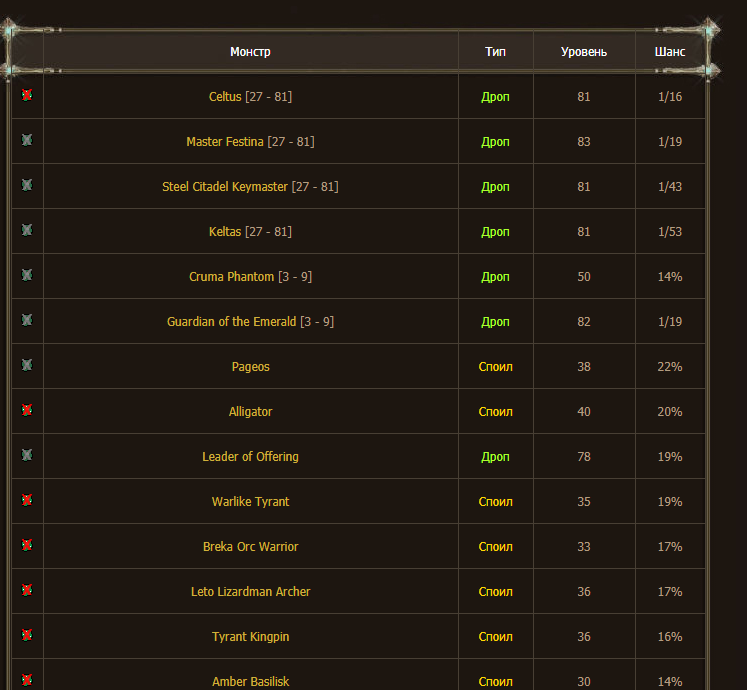Click the gray icon beside Cruma Phantom

coord(27,276)
